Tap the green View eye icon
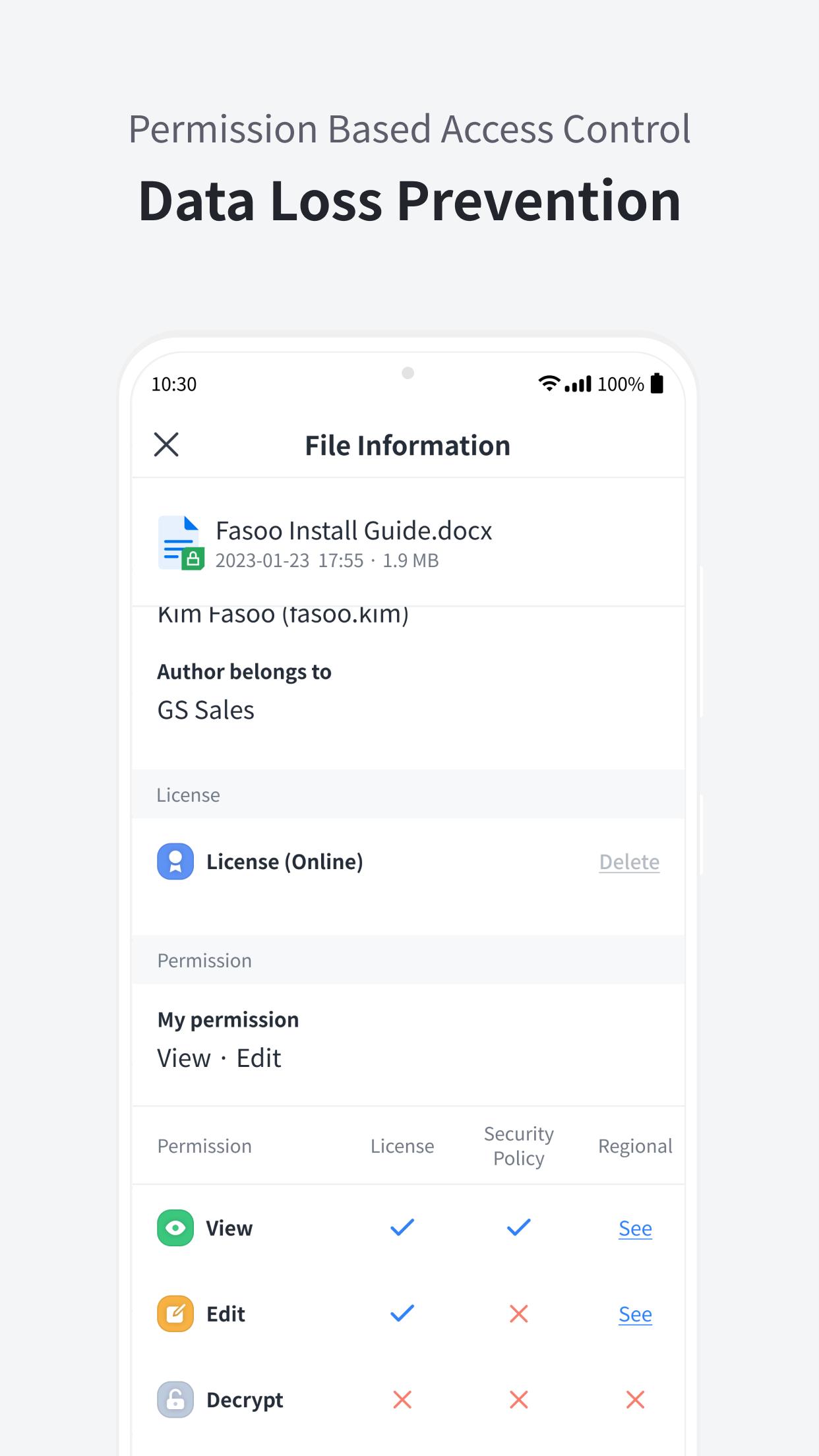 tap(175, 1228)
